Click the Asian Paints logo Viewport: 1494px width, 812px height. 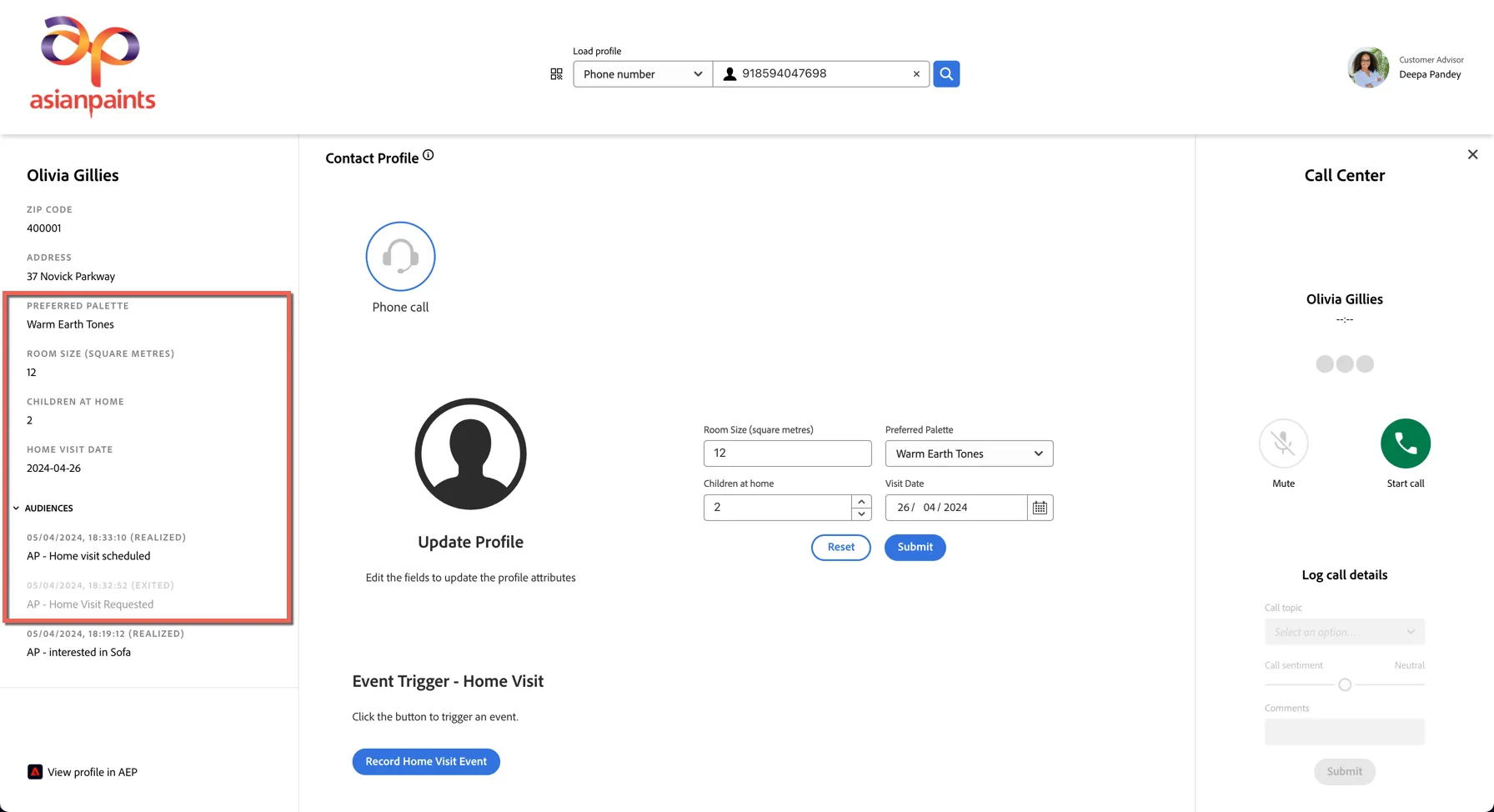93,67
